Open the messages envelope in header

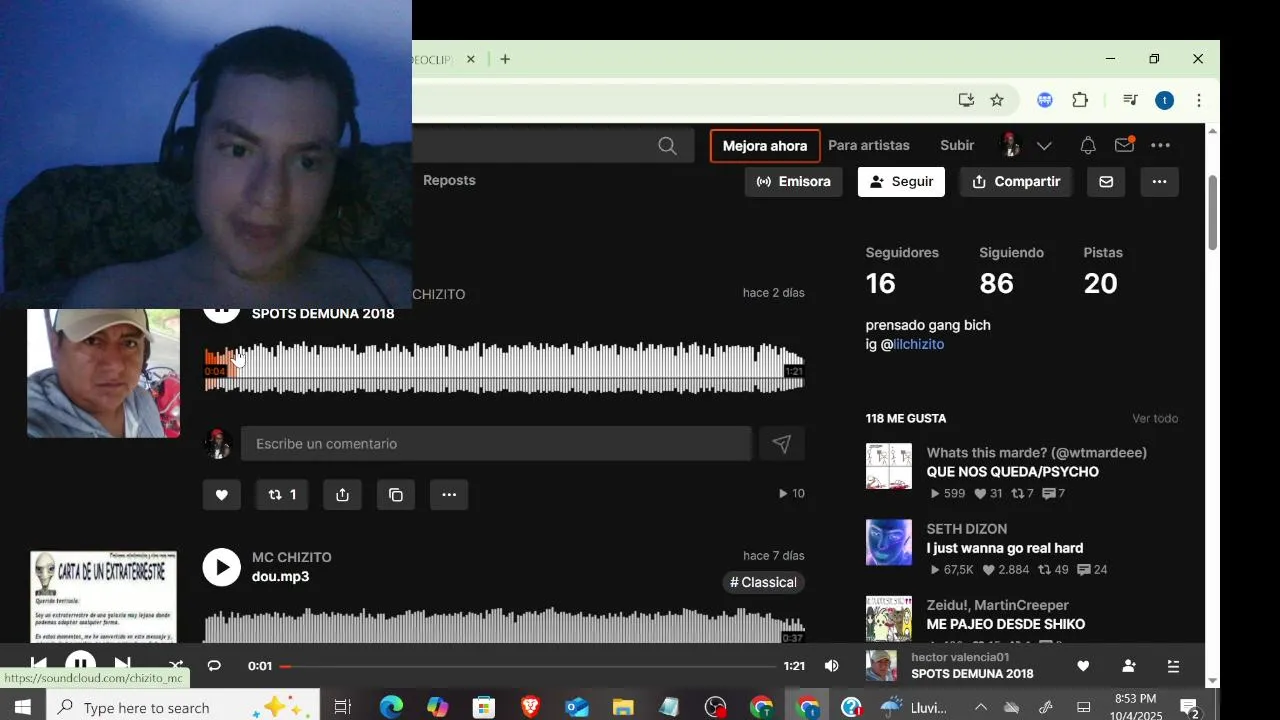tap(1124, 145)
